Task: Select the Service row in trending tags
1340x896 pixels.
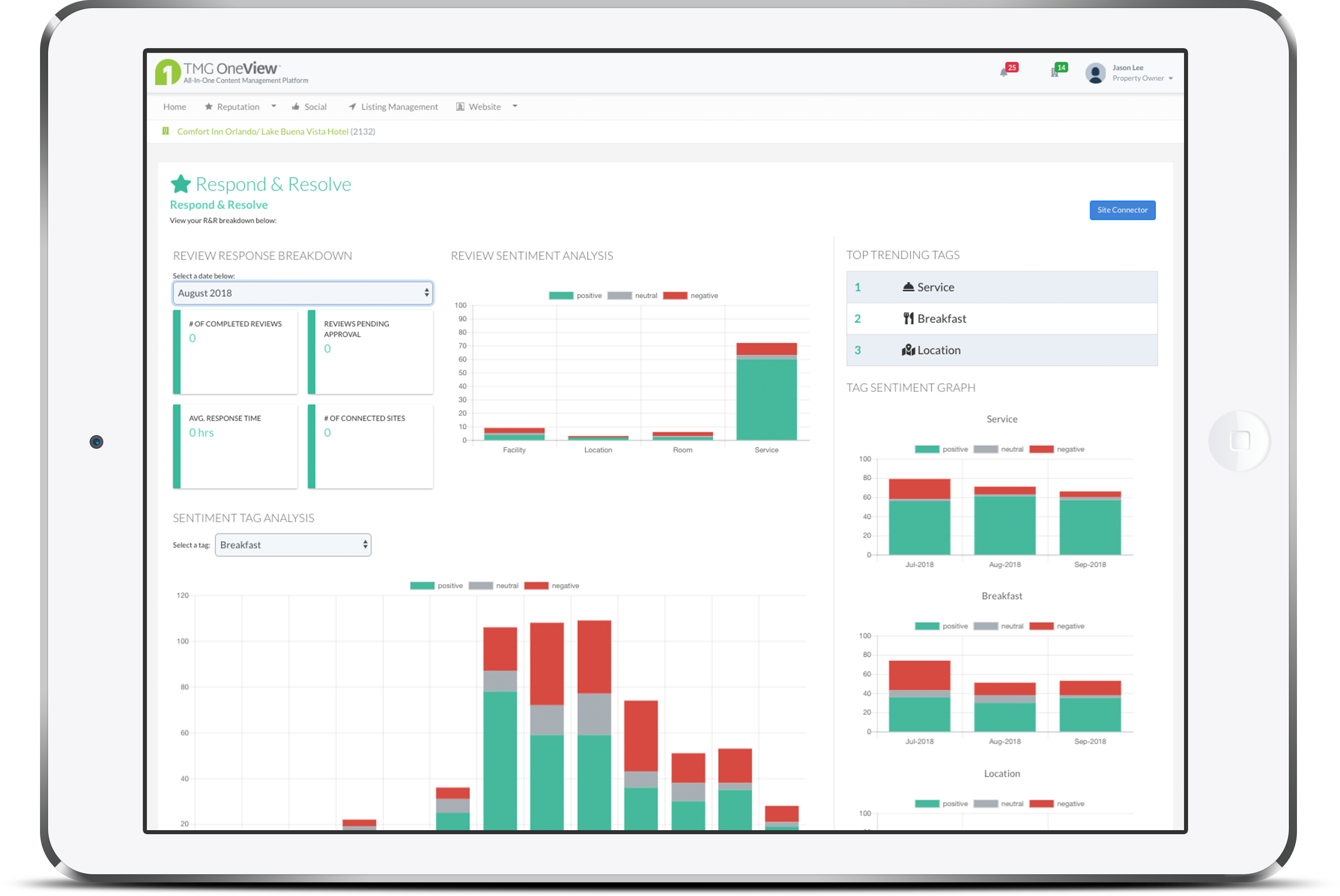Action: (x=1002, y=287)
